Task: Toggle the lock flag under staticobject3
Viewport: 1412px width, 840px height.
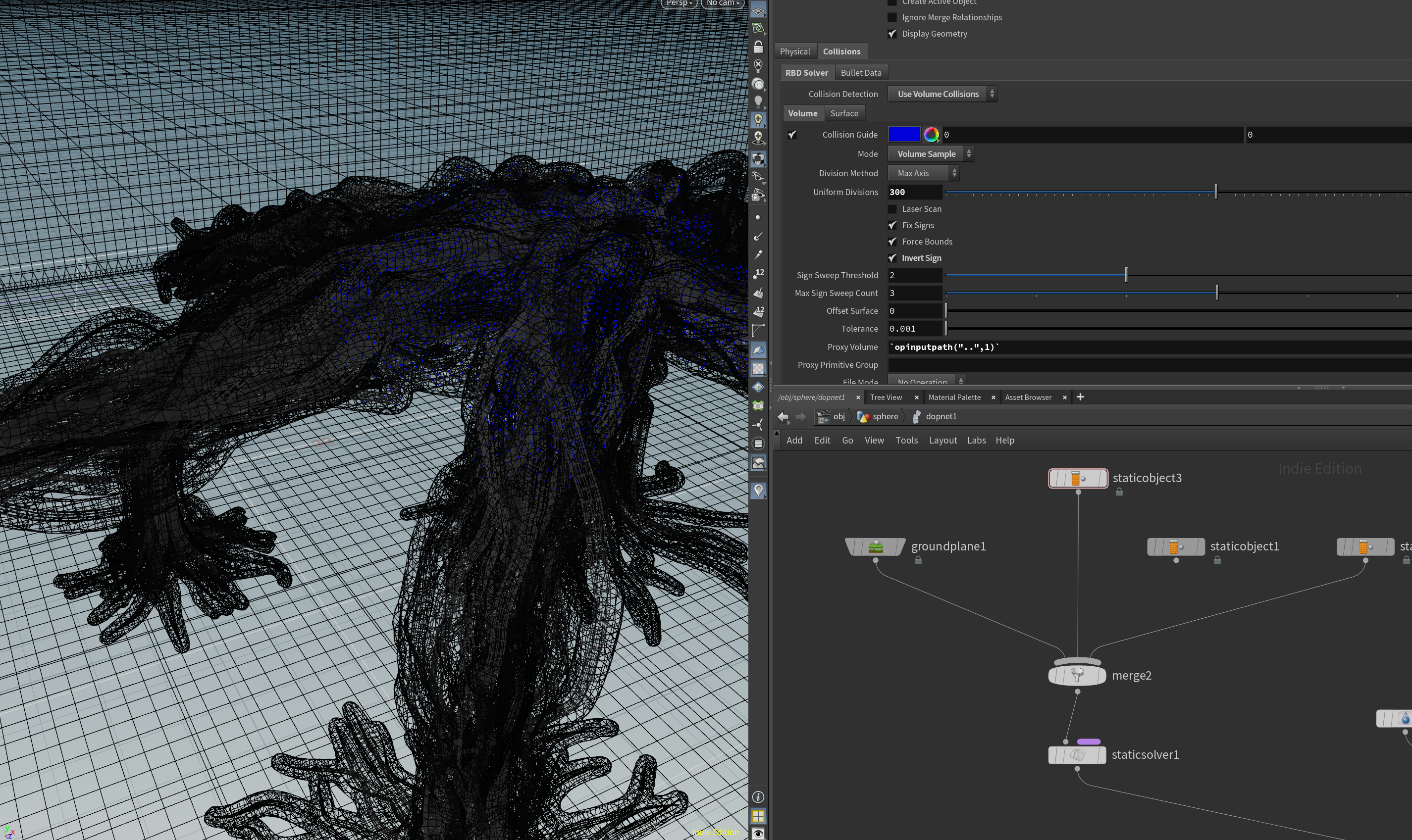Action: 1119,492
